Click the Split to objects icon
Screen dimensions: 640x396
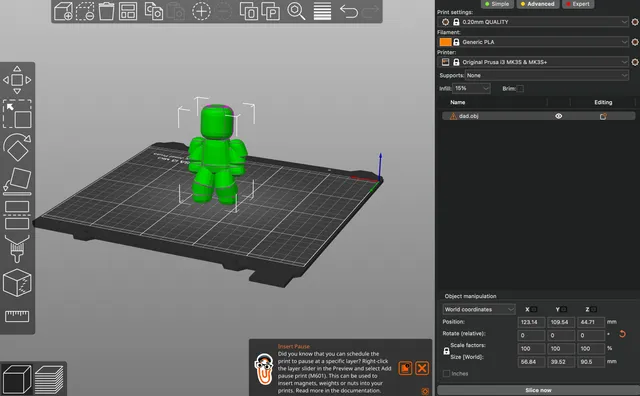249,11
